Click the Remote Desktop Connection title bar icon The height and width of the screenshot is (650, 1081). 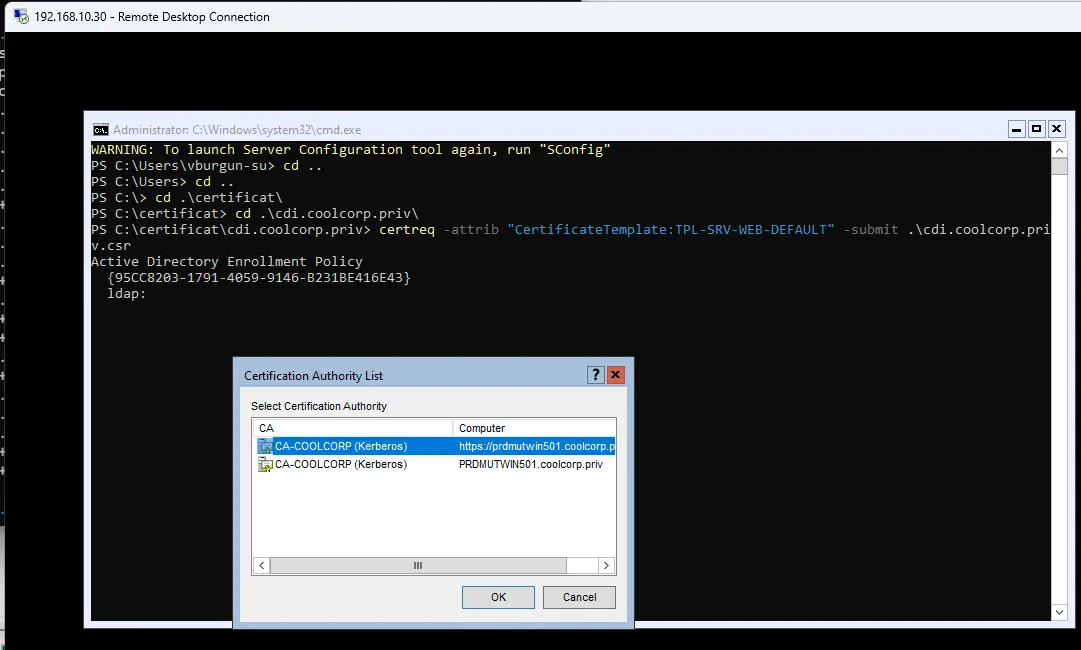click(20, 17)
